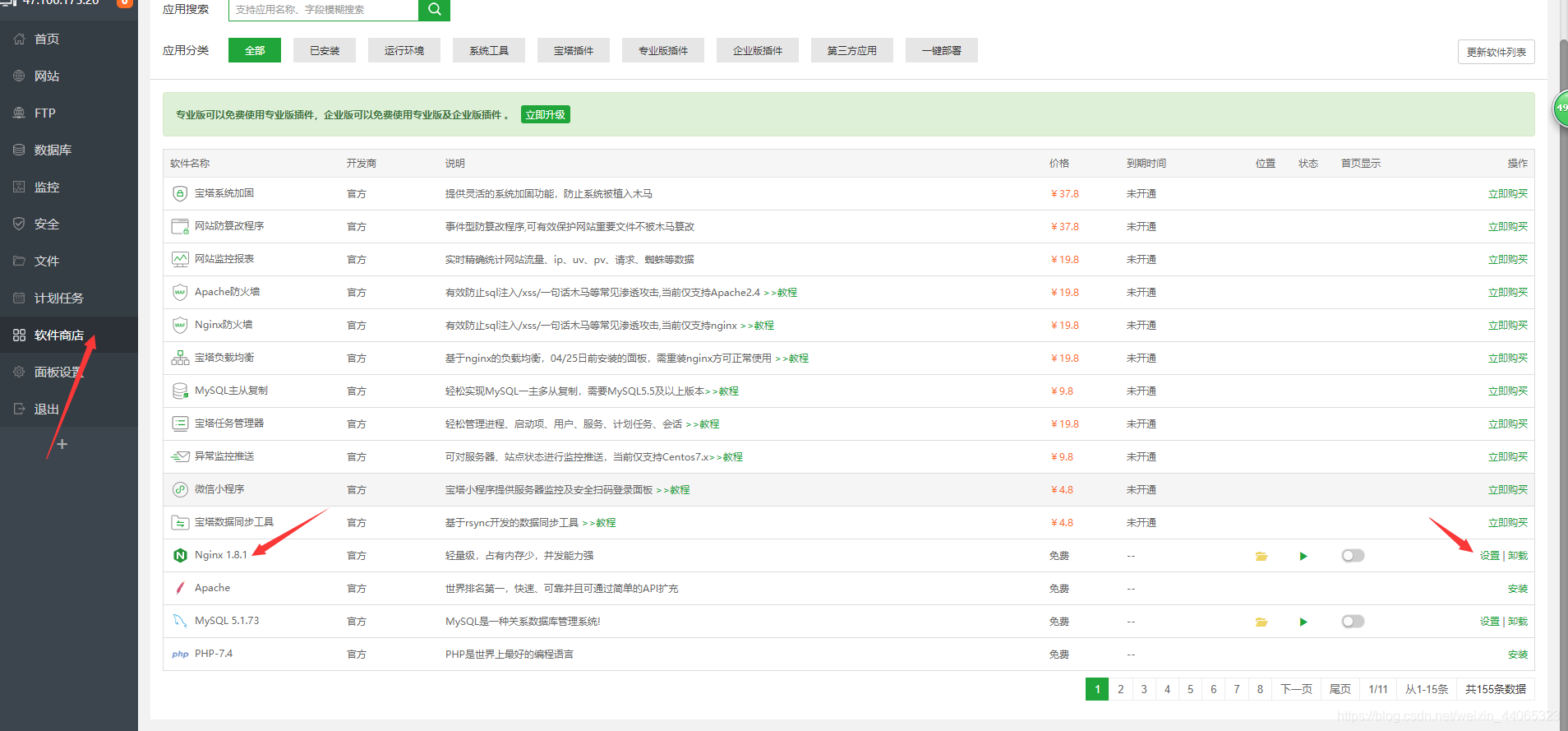Click the Apache防火墙 WAF shield icon

click(x=180, y=292)
